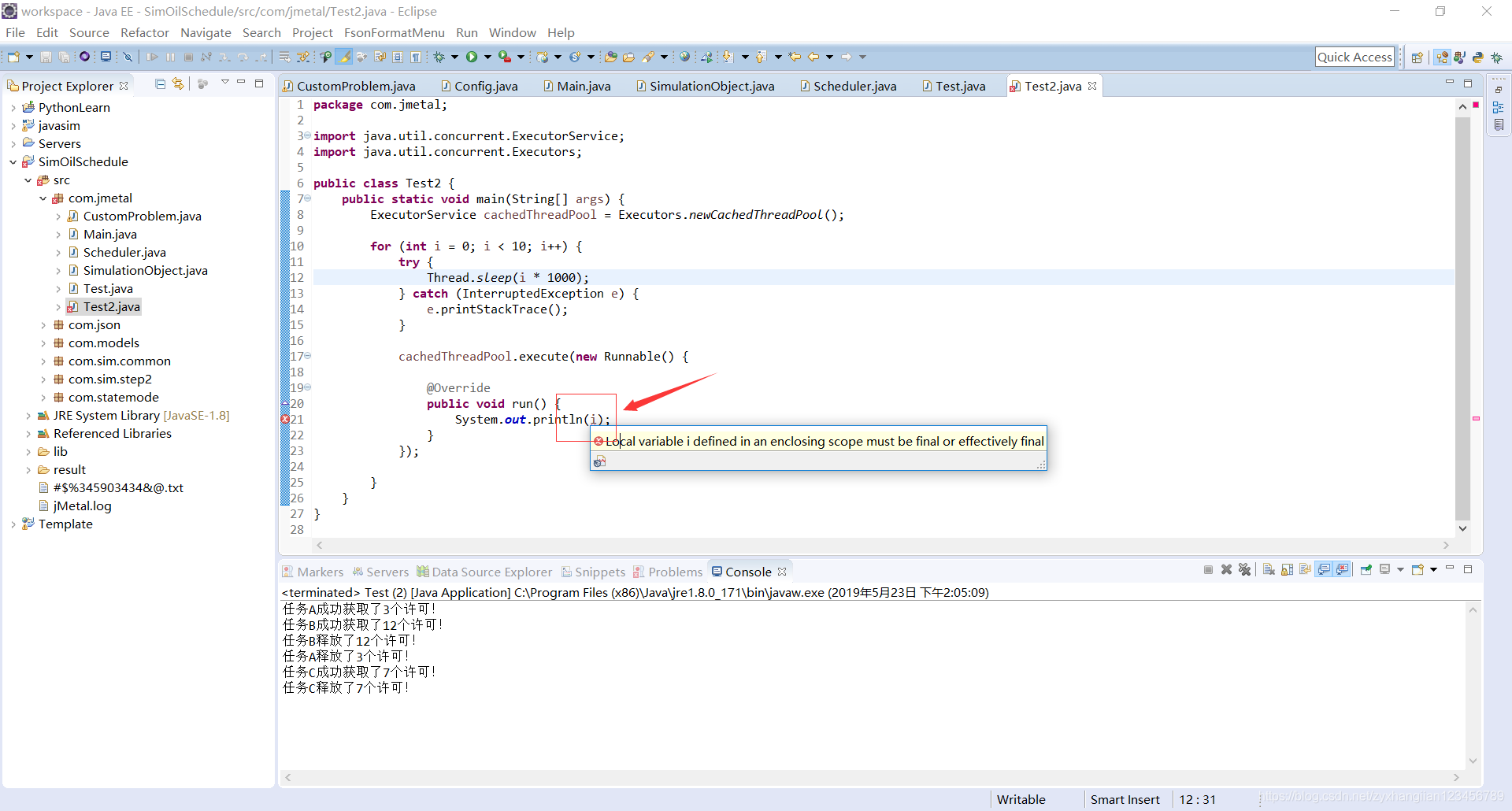Select Test2.java in Project Explorer
The width and height of the screenshot is (1512, 811).
coord(109,306)
